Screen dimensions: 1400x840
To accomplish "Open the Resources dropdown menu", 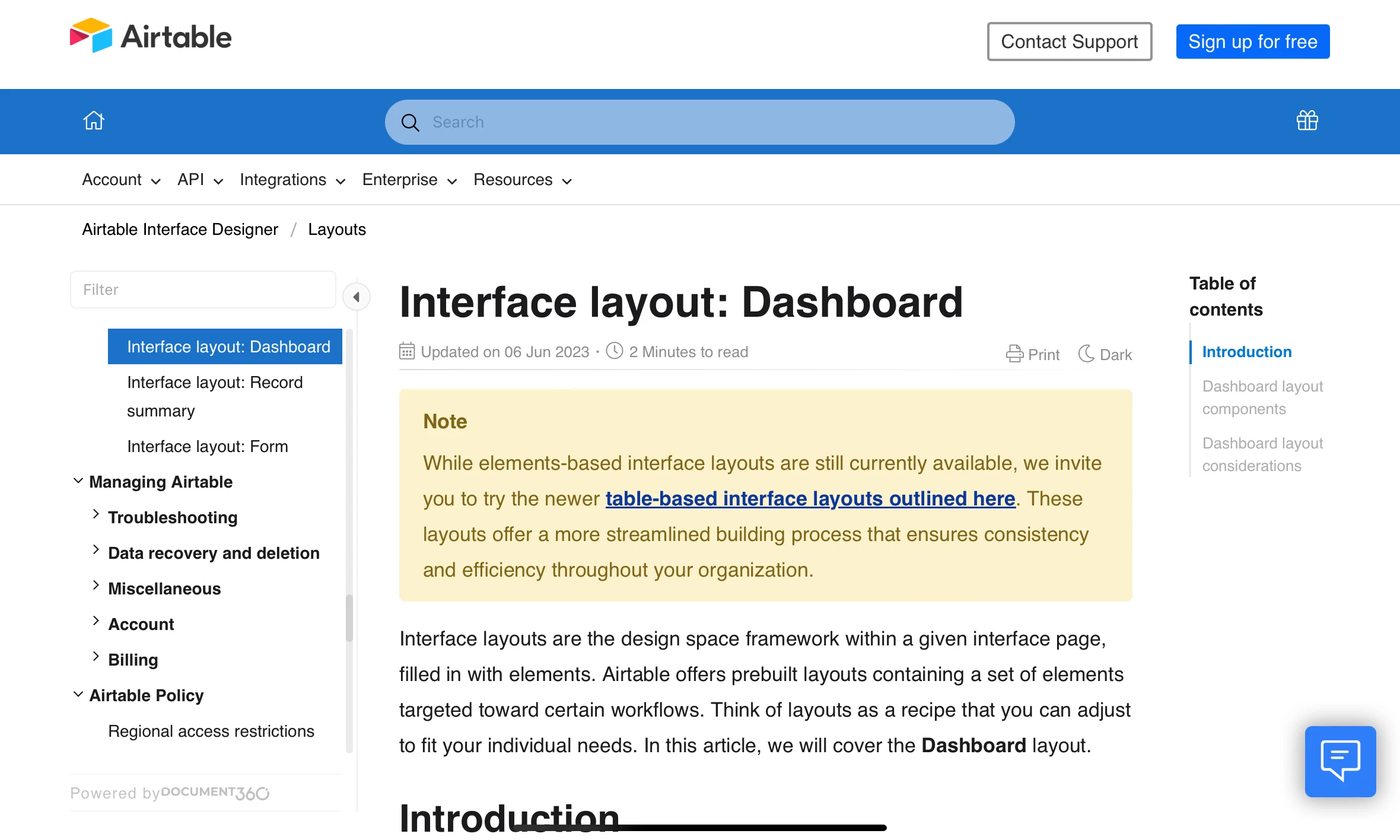I will click(x=522, y=180).
